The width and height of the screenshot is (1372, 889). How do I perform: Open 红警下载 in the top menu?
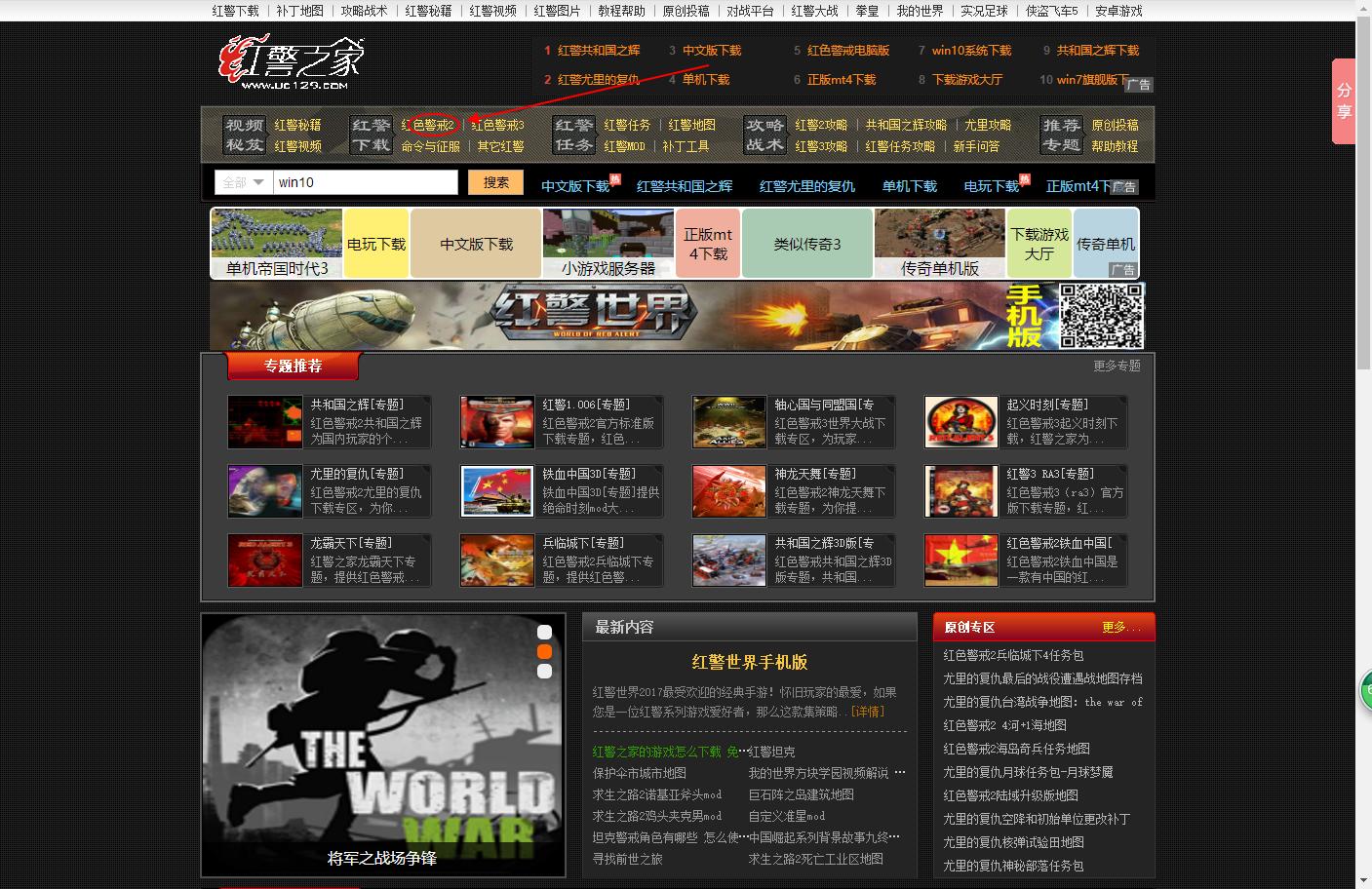[236, 11]
